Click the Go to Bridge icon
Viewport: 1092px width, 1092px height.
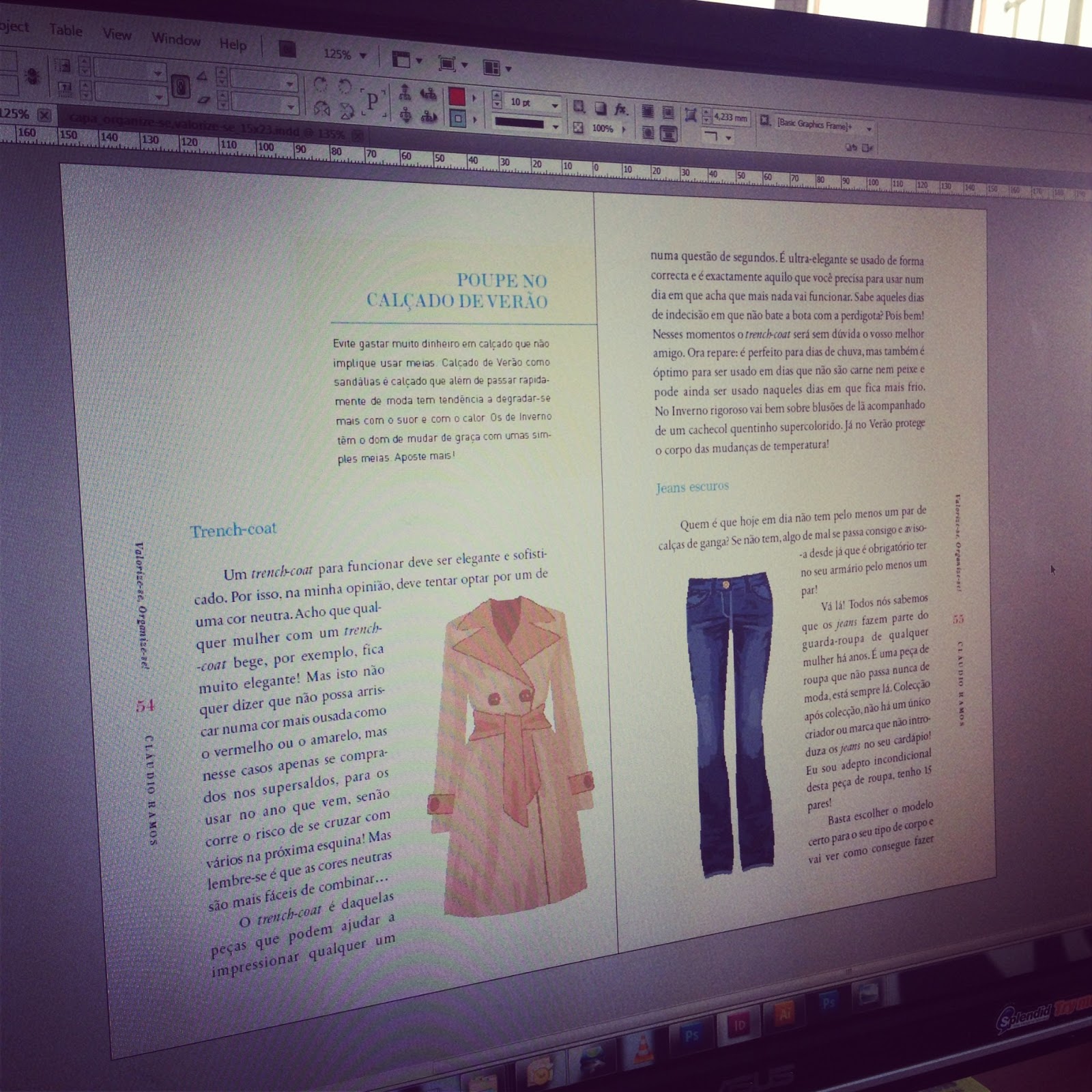(287, 49)
